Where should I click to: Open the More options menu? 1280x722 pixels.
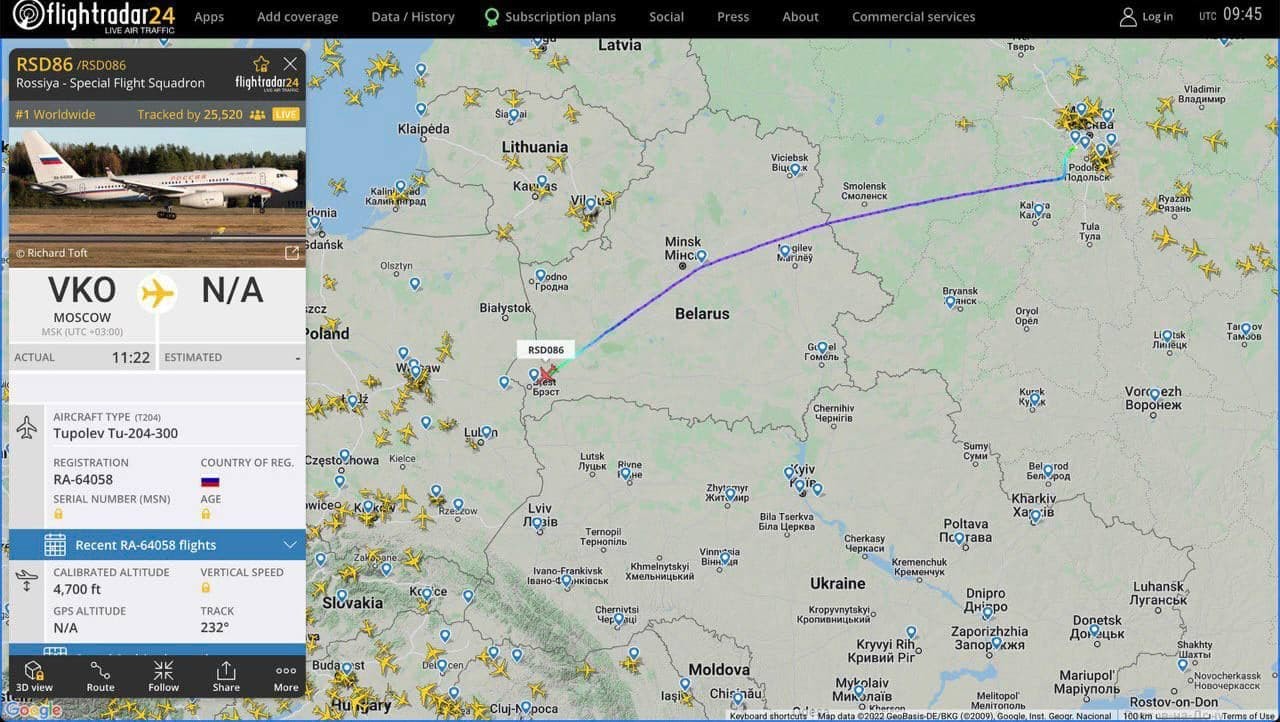tap(286, 676)
